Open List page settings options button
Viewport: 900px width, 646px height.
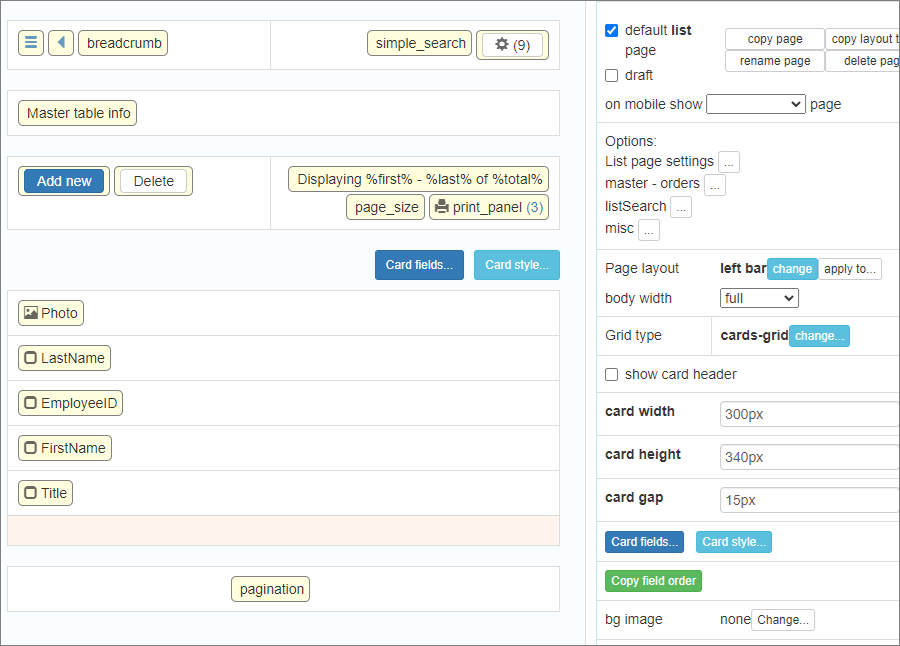click(x=729, y=162)
